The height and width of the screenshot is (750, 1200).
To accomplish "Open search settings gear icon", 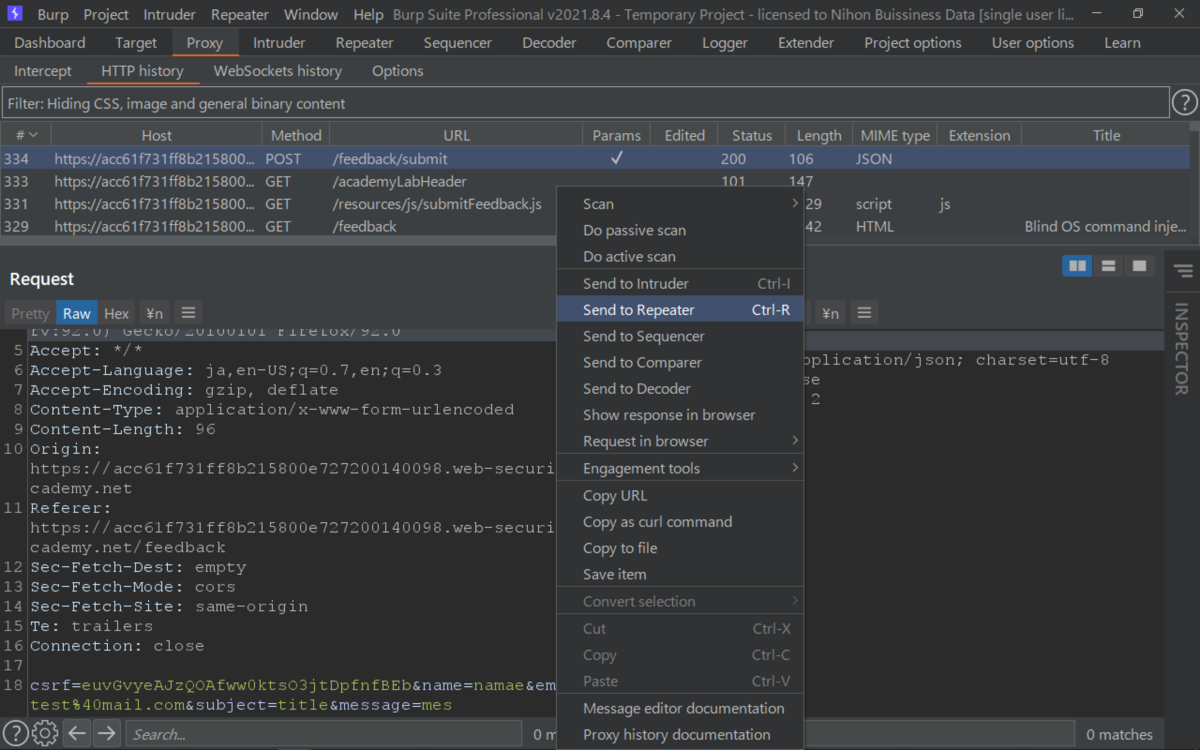I will tap(45, 733).
